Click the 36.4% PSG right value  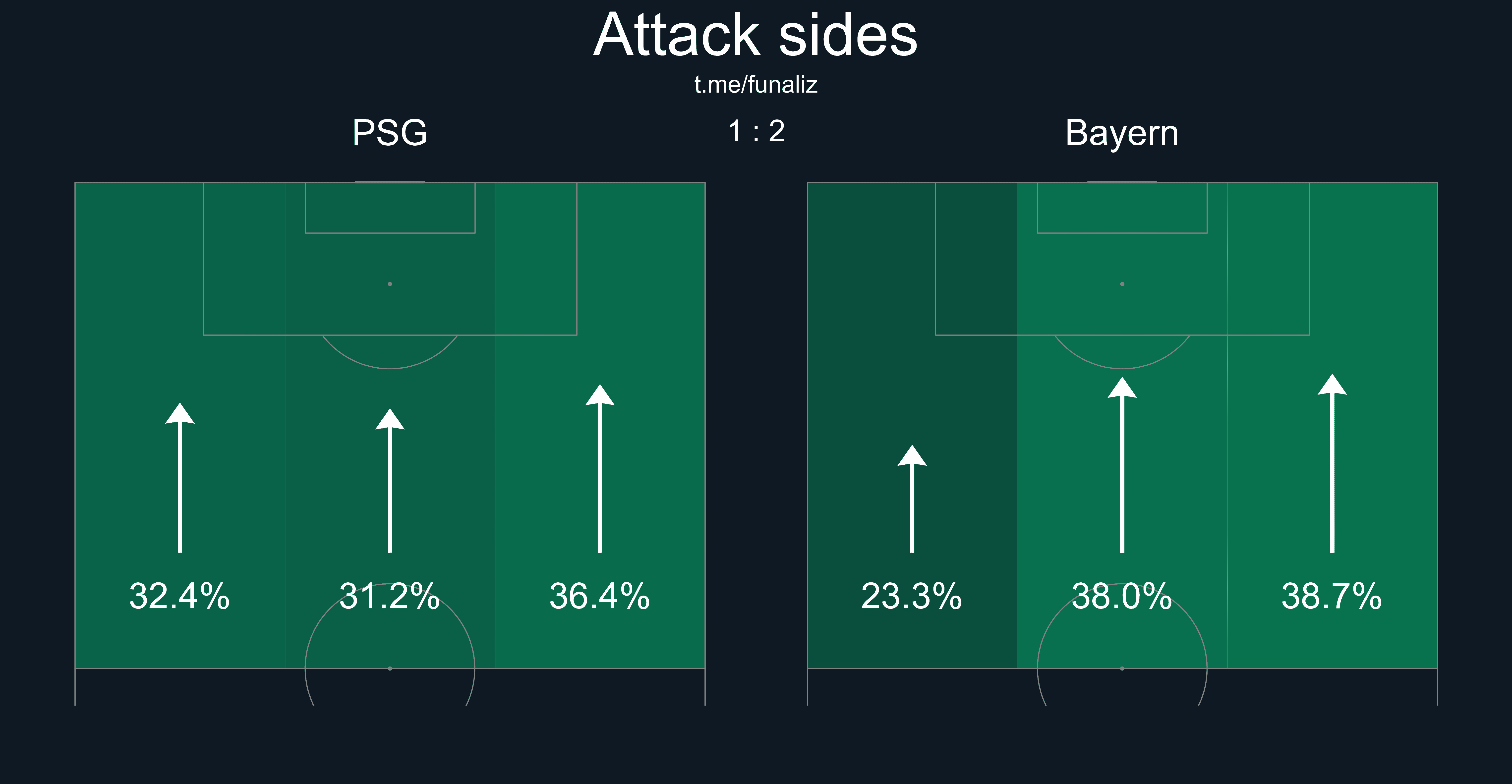pyautogui.click(x=600, y=596)
